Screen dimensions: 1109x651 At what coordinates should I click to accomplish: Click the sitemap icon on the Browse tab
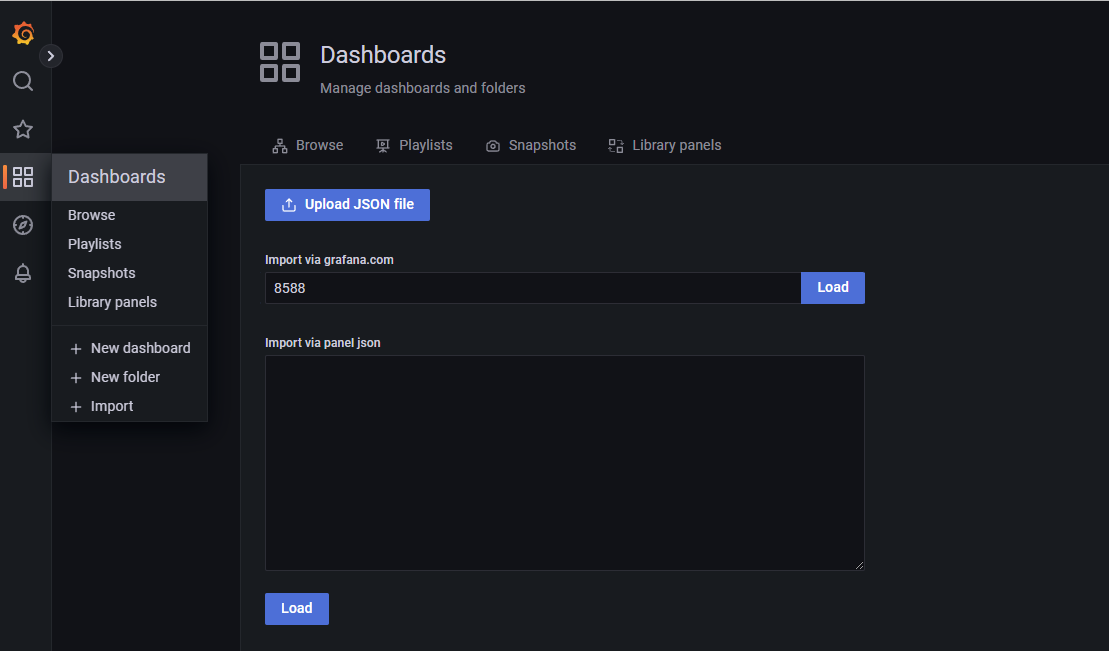point(280,146)
